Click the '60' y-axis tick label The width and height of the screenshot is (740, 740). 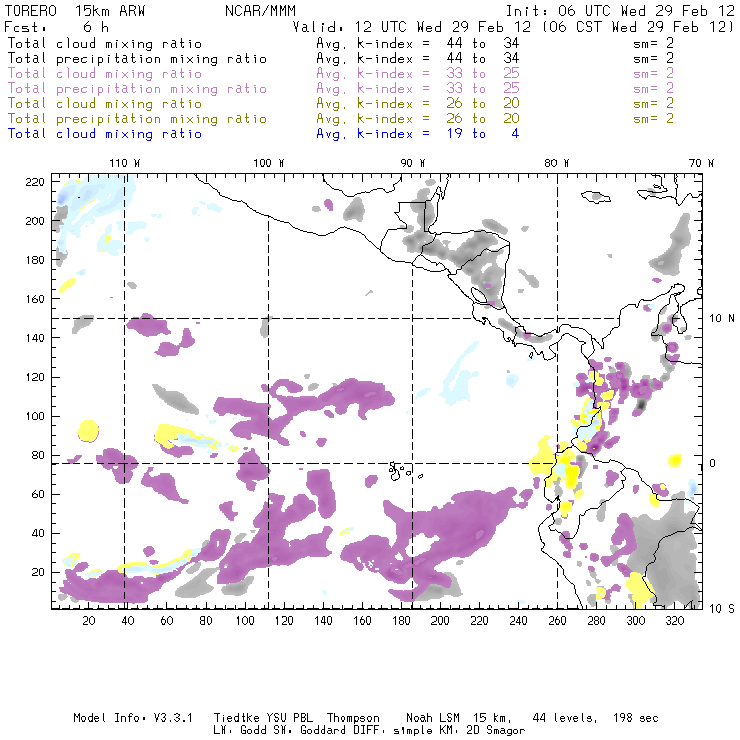[x=38, y=494]
